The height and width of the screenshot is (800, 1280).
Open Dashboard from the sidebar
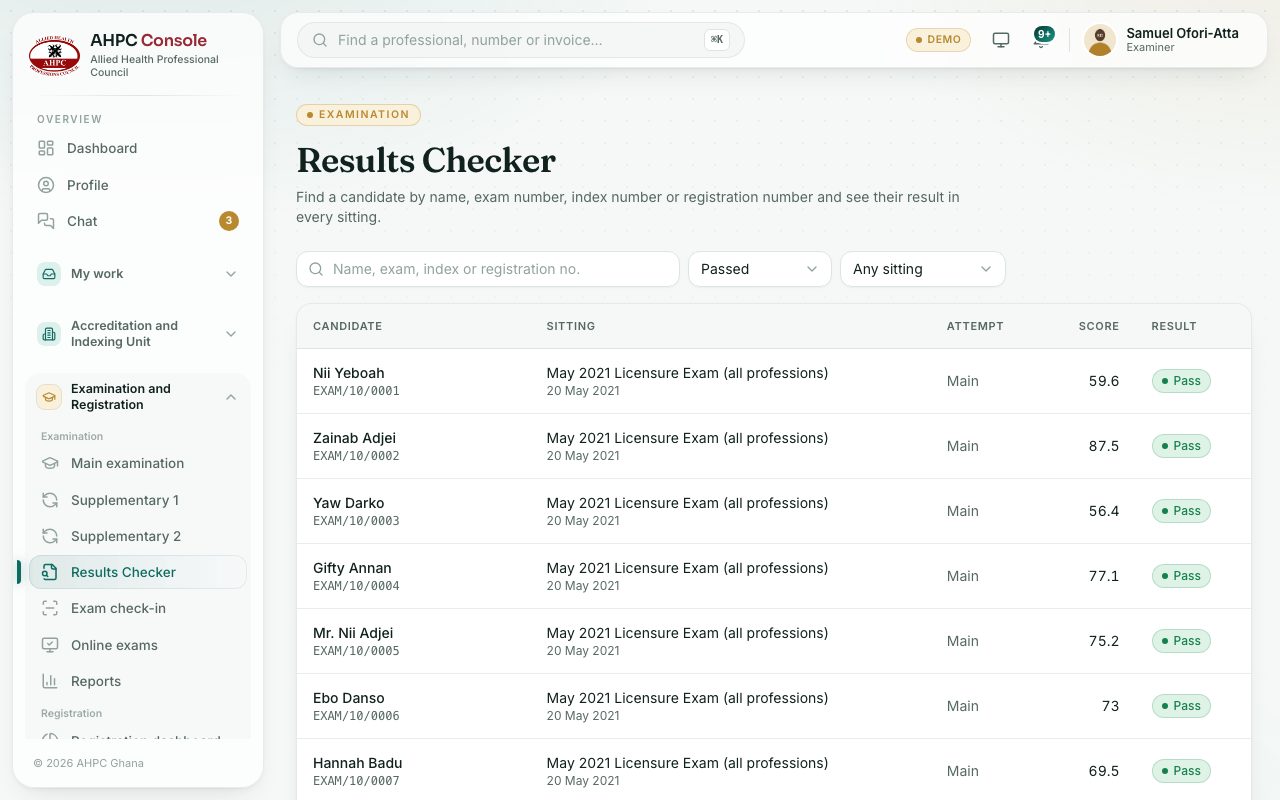(x=138, y=148)
